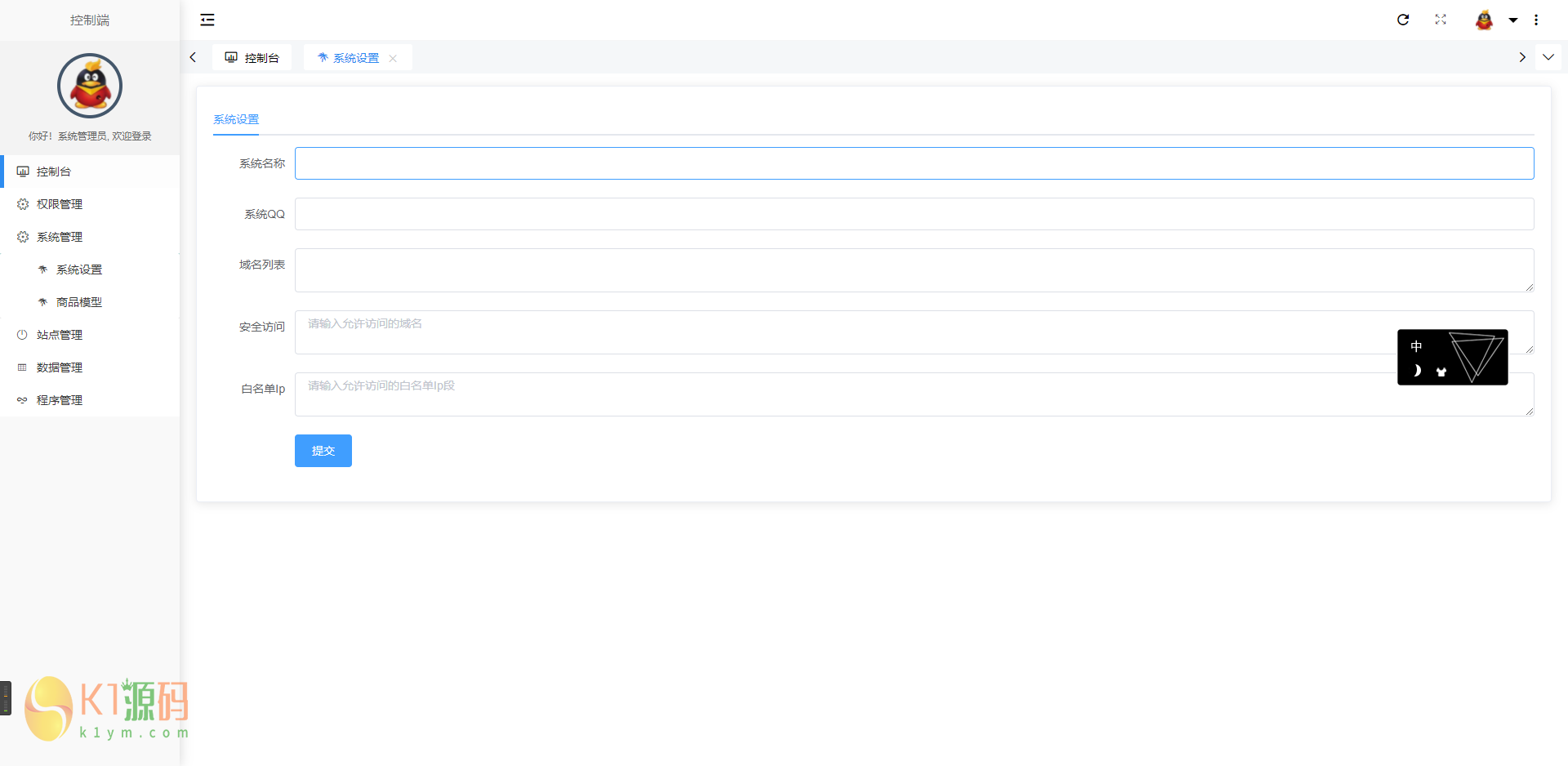Expand the 权限管理 sidebar menu

[x=90, y=204]
